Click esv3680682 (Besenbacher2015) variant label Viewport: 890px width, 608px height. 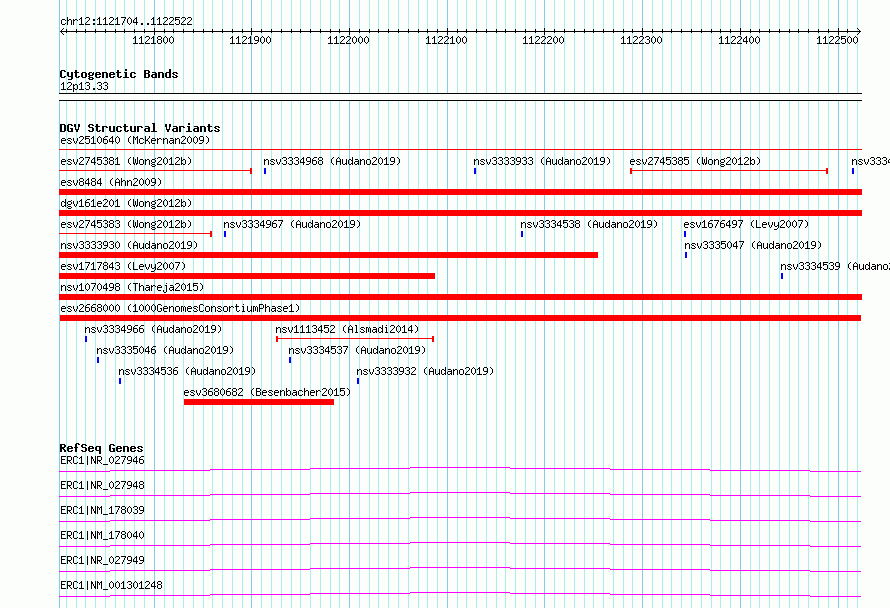point(267,392)
